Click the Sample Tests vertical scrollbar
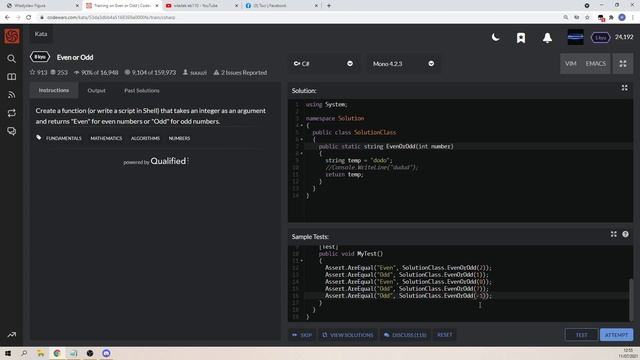Screen dimensions: 640x360 [631, 299]
